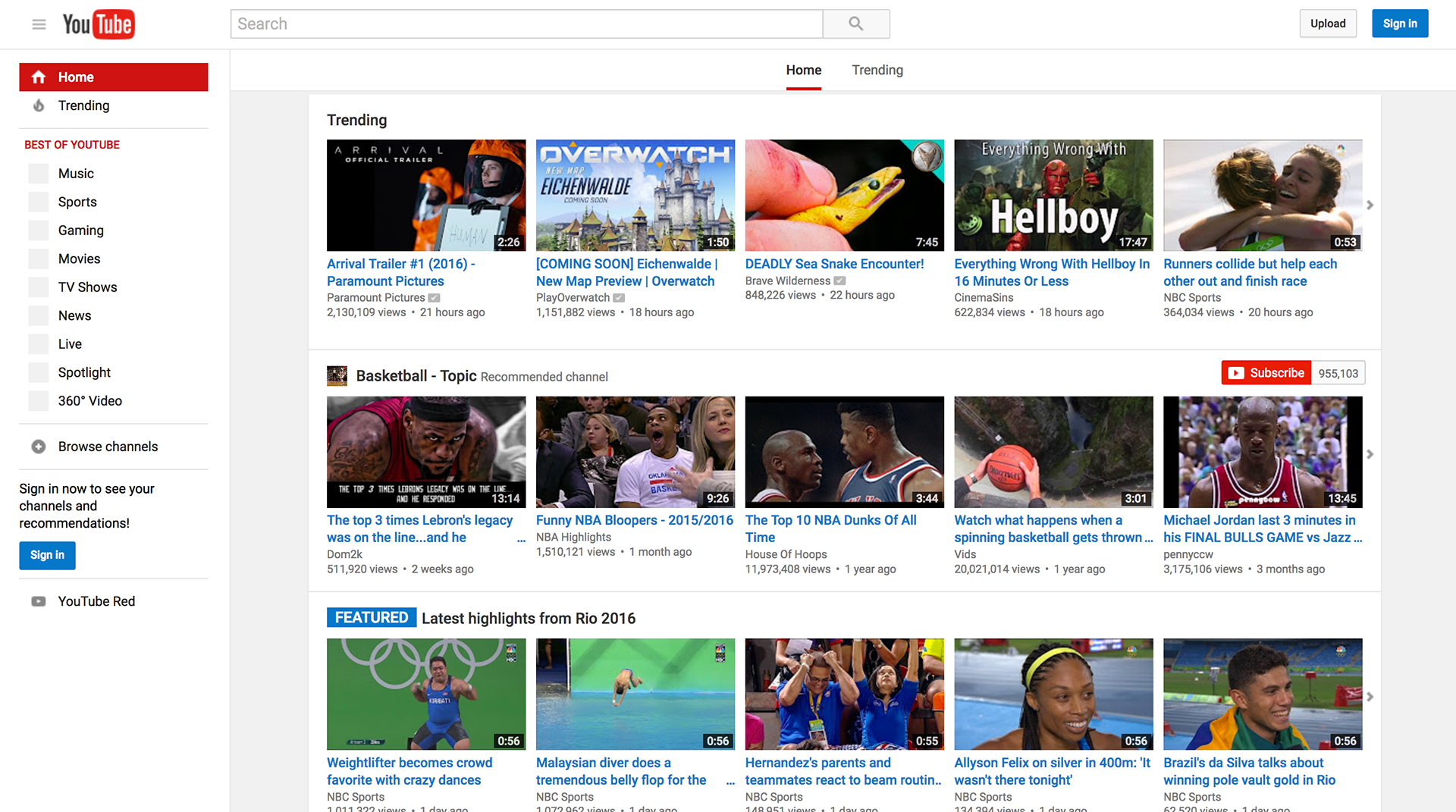Click the Spotlight category icon placeholder
This screenshot has width=1456, height=812.
[39, 372]
